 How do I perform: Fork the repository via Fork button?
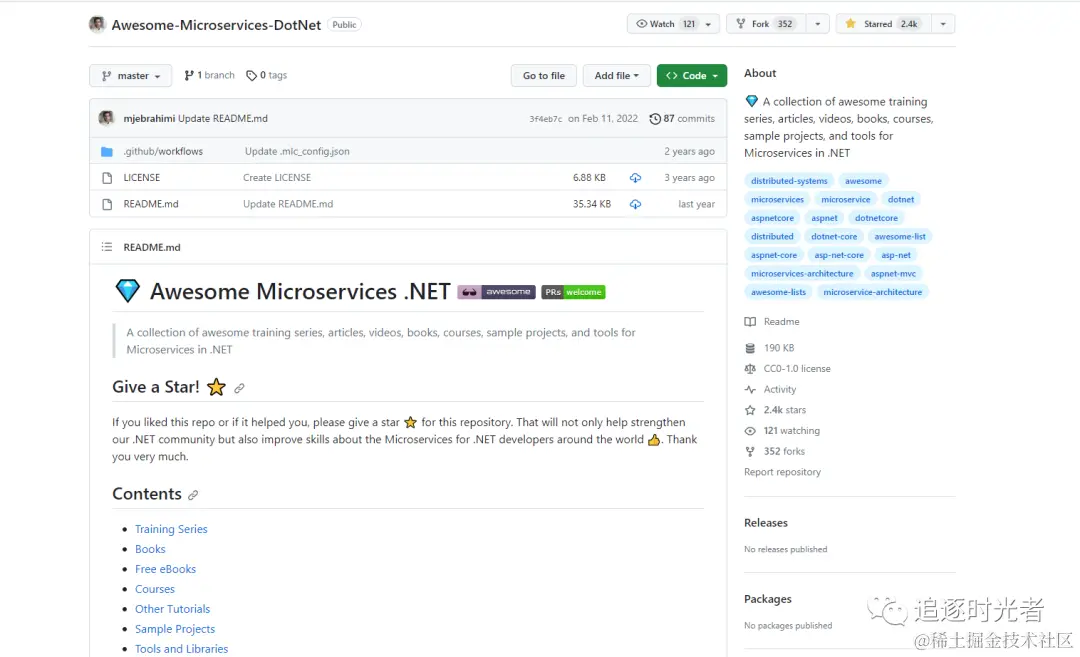[766, 24]
